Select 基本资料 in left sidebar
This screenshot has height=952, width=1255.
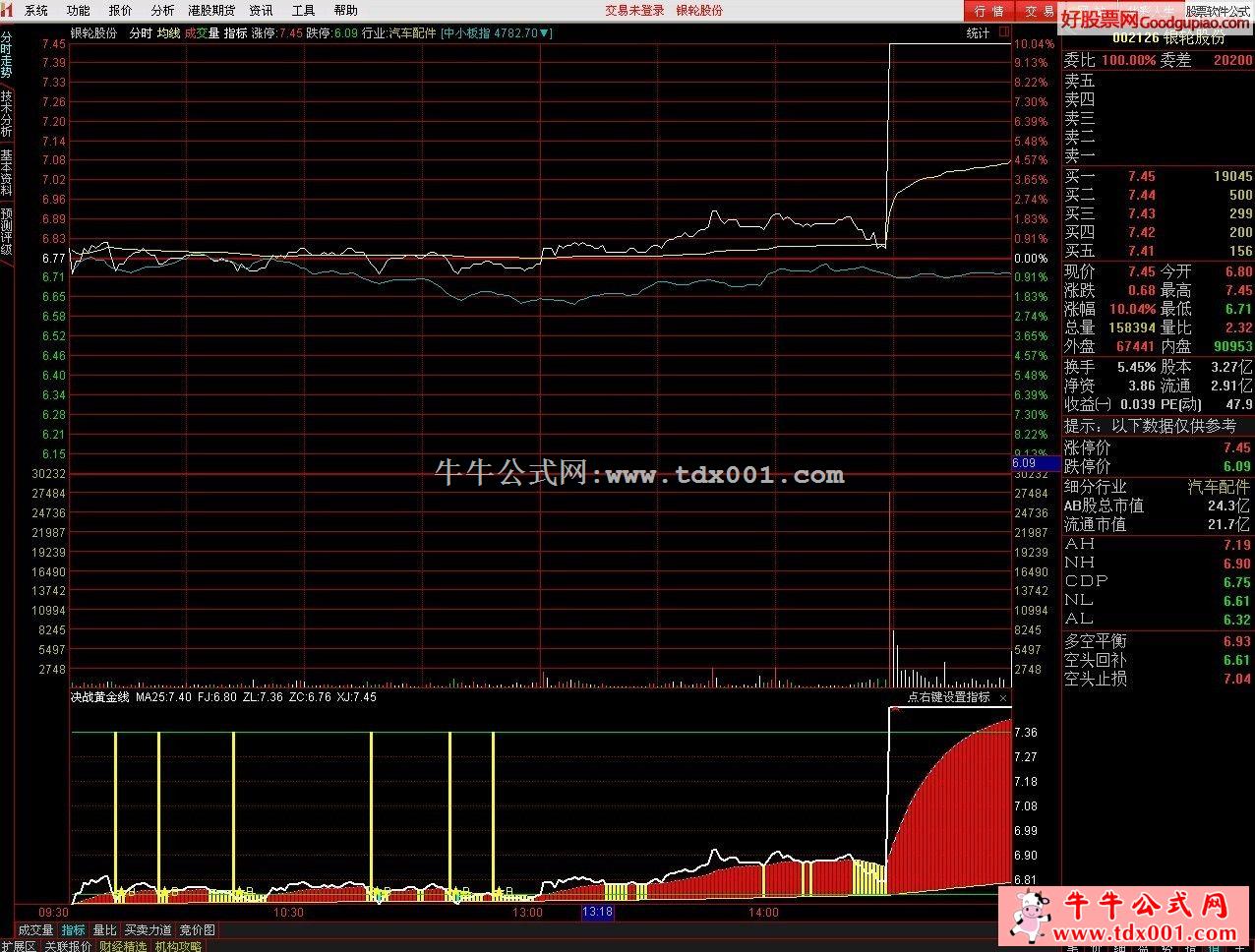[7, 173]
